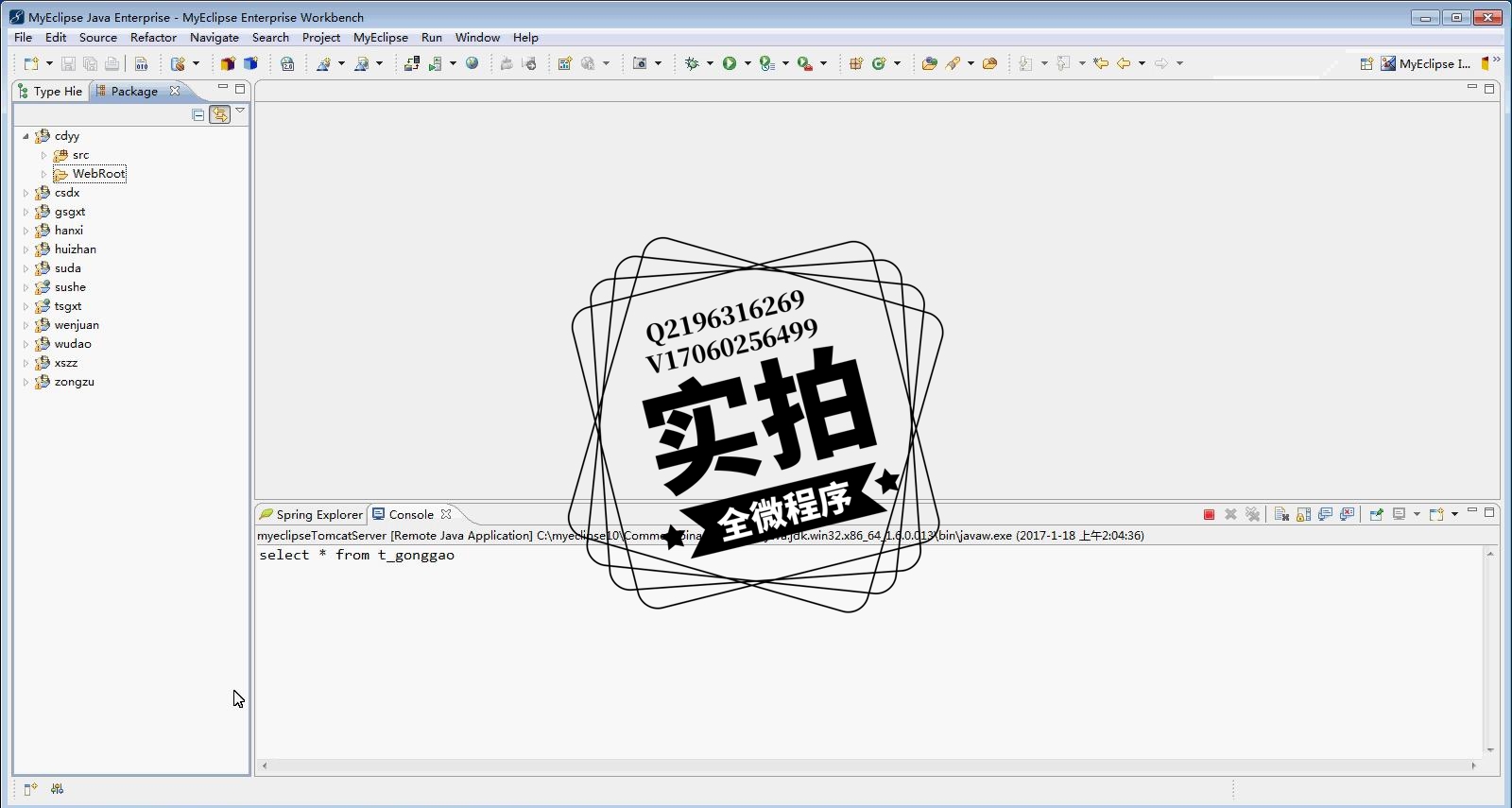Expand the huizhan project node
The image size is (1512, 808).
click(26, 249)
